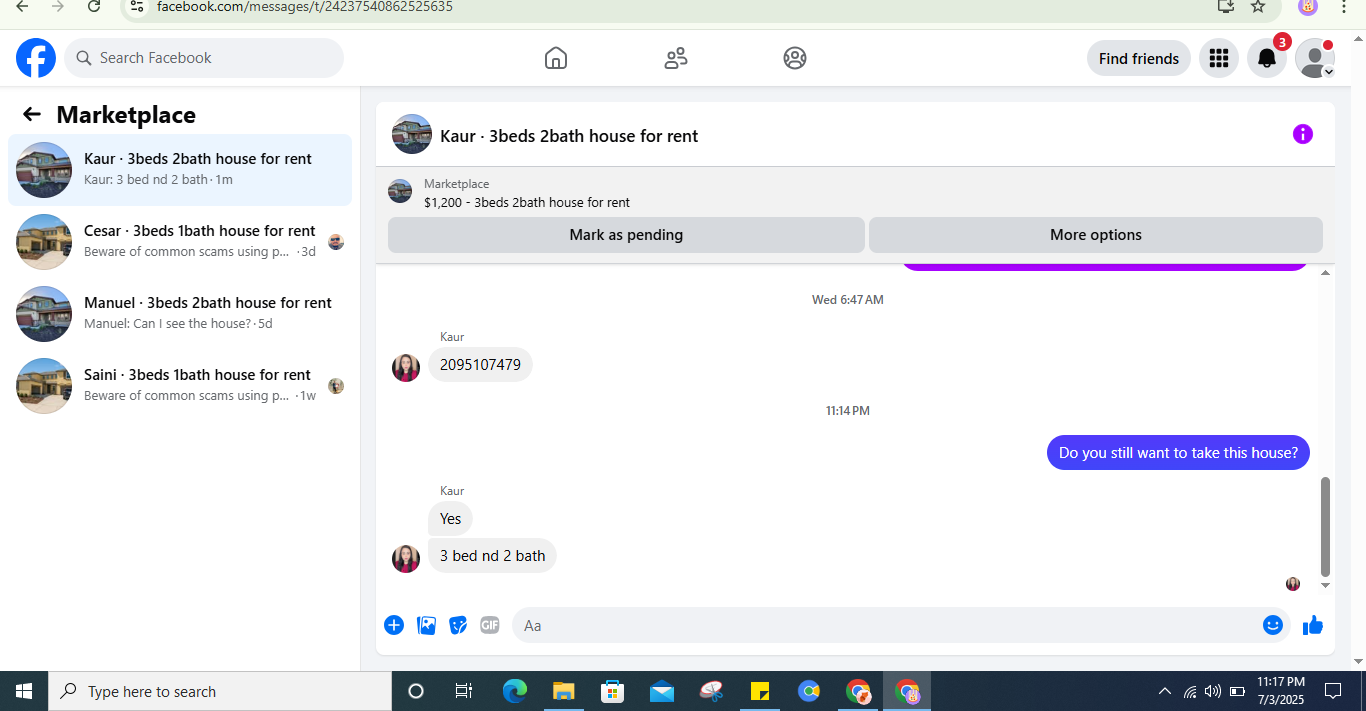Click the message 2095107479
The height and width of the screenshot is (711, 1366).
[480, 365]
